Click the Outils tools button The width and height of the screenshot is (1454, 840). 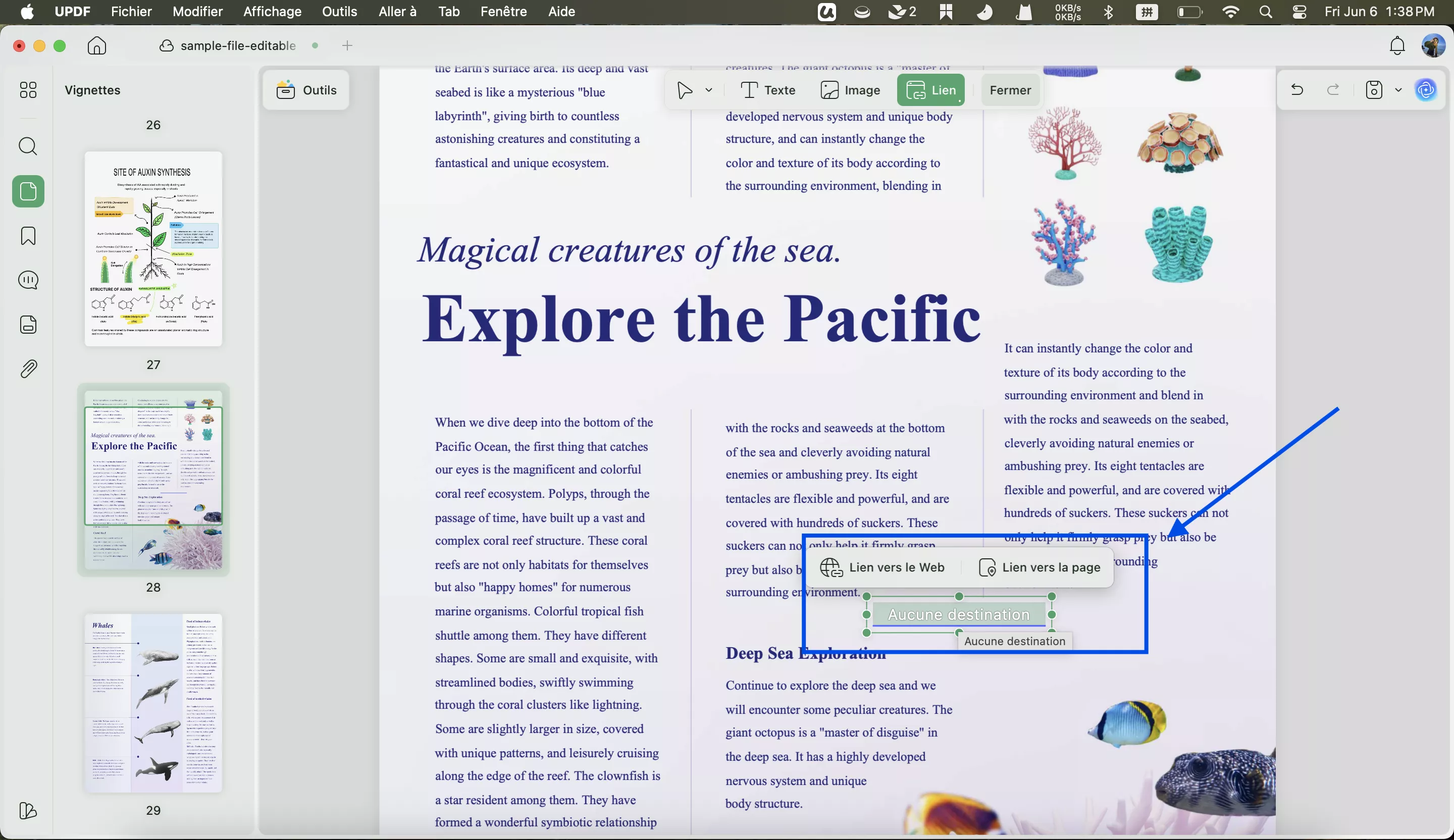pyautogui.click(x=306, y=90)
